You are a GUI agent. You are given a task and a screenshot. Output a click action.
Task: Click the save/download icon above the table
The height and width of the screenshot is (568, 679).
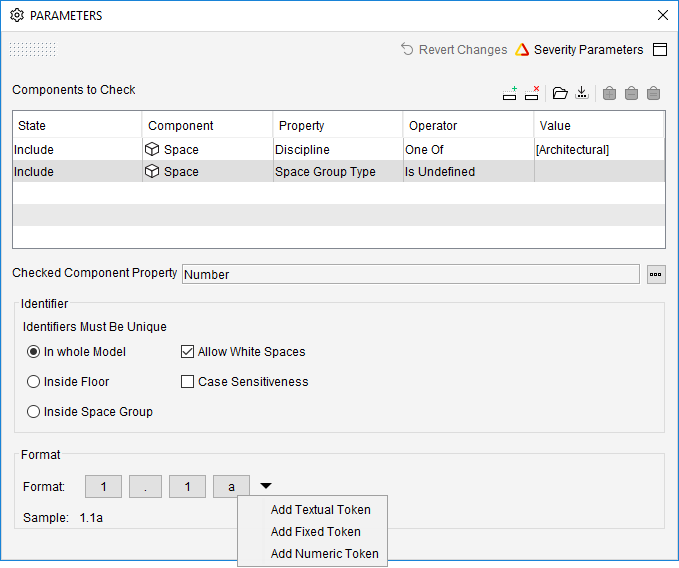[x=582, y=93]
